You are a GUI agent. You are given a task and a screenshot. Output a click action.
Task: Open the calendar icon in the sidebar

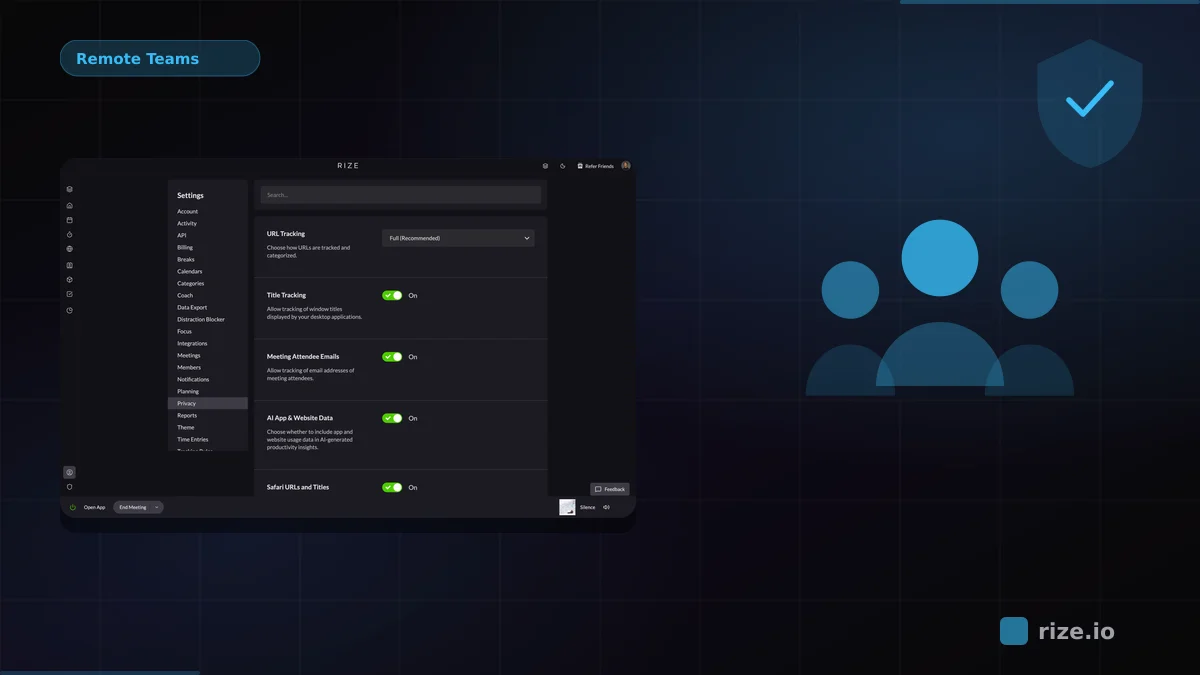tap(69, 220)
